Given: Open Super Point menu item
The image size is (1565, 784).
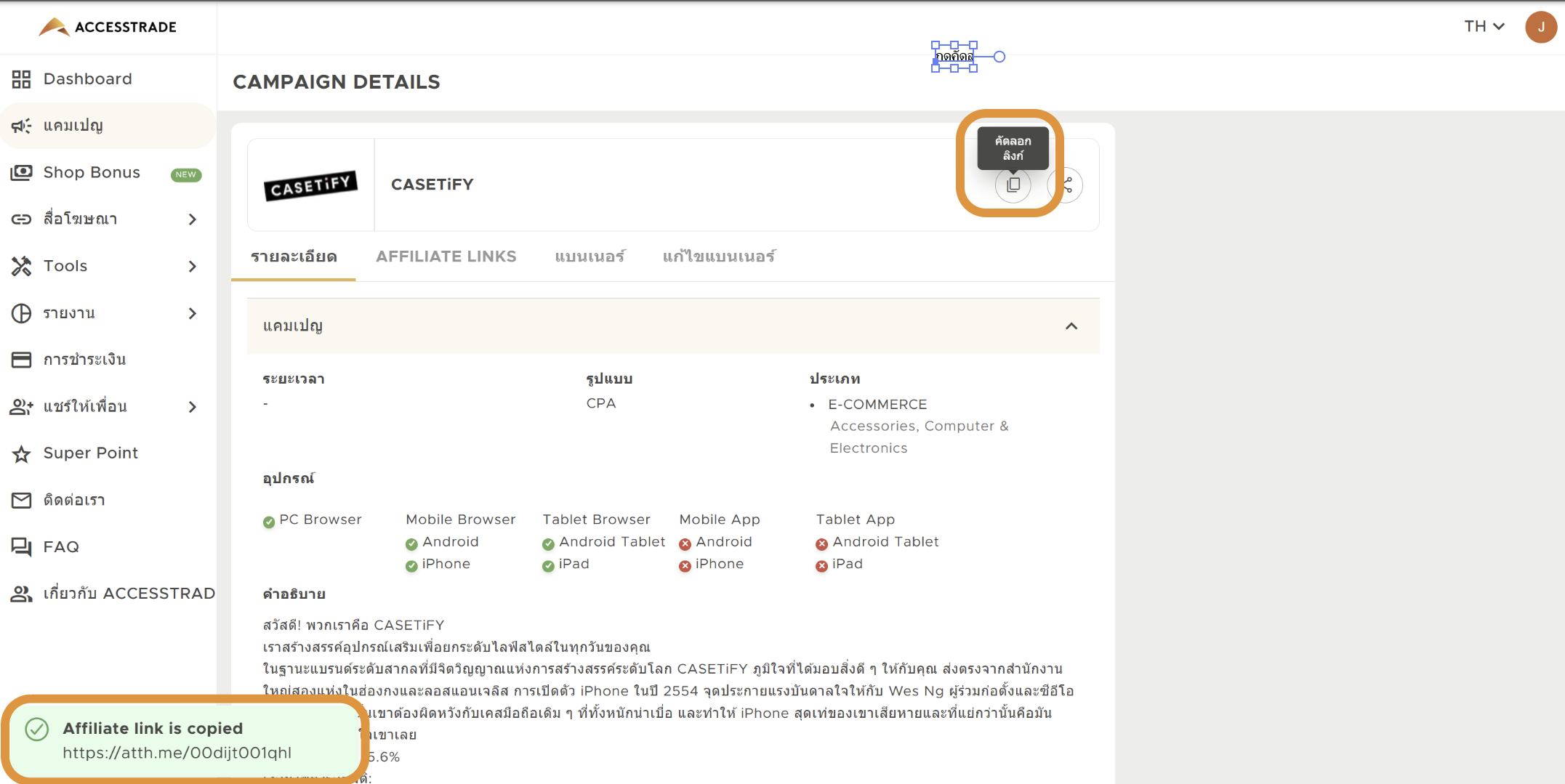Looking at the screenshot, I should click(x=108, y=453).
